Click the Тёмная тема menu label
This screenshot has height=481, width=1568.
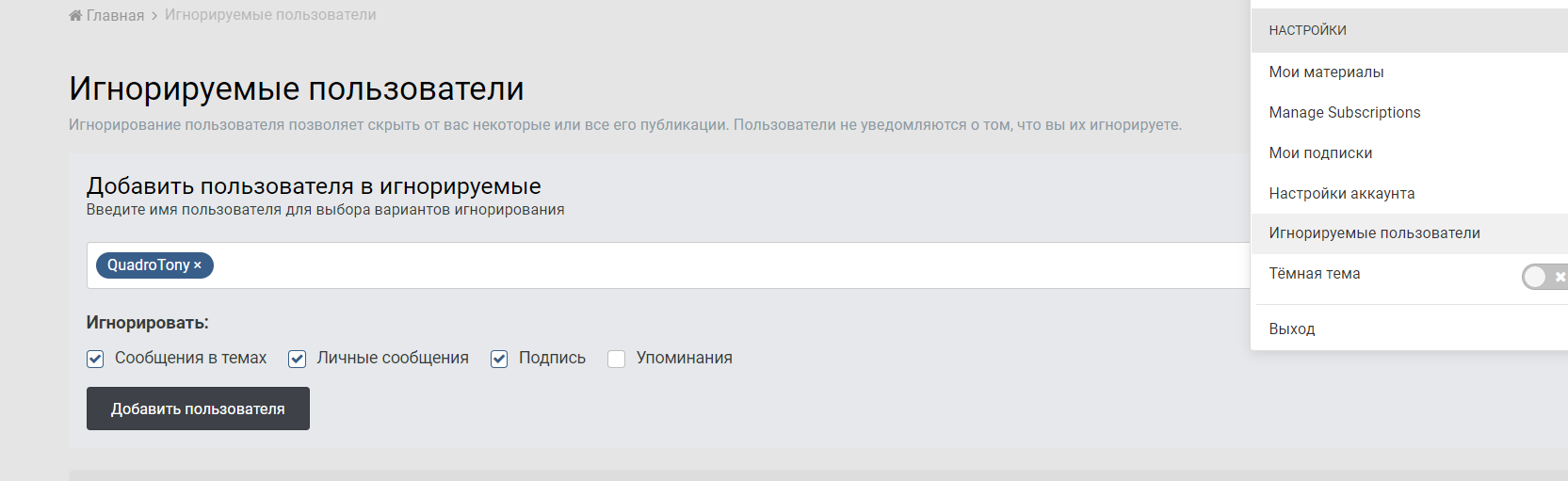(x=1315, y=274)
